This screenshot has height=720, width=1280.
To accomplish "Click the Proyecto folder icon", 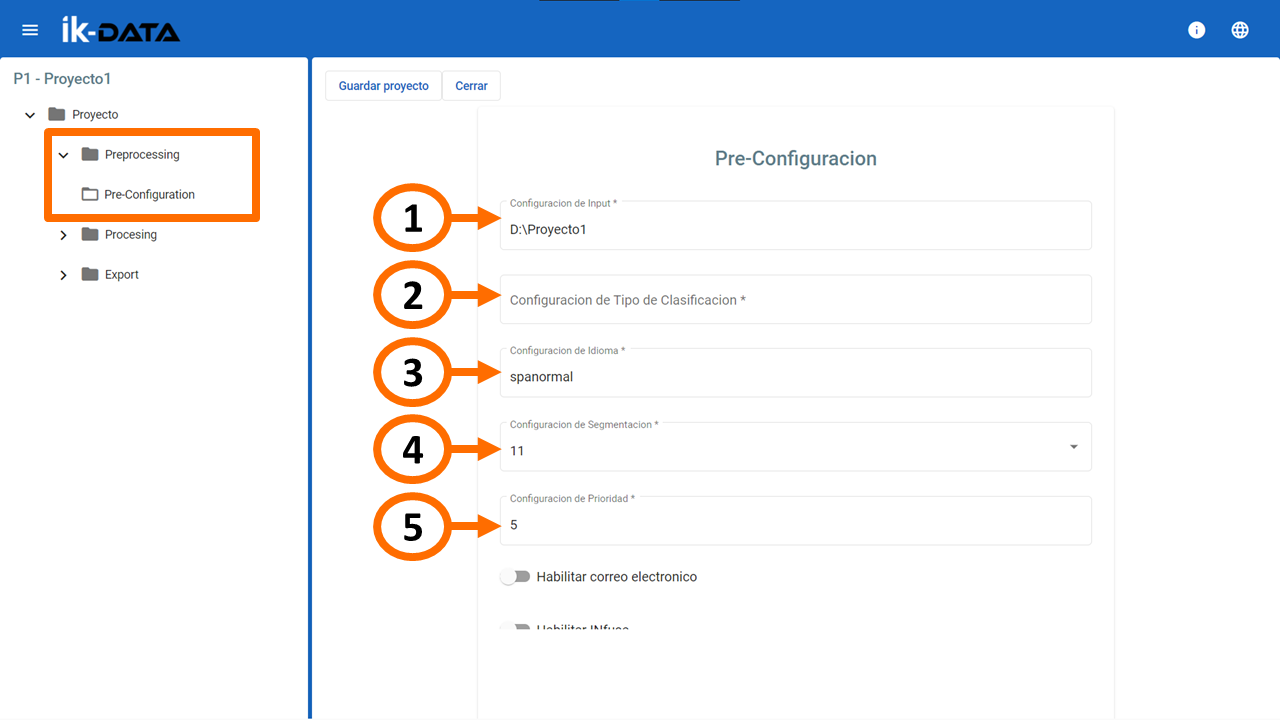I will 57,114.
